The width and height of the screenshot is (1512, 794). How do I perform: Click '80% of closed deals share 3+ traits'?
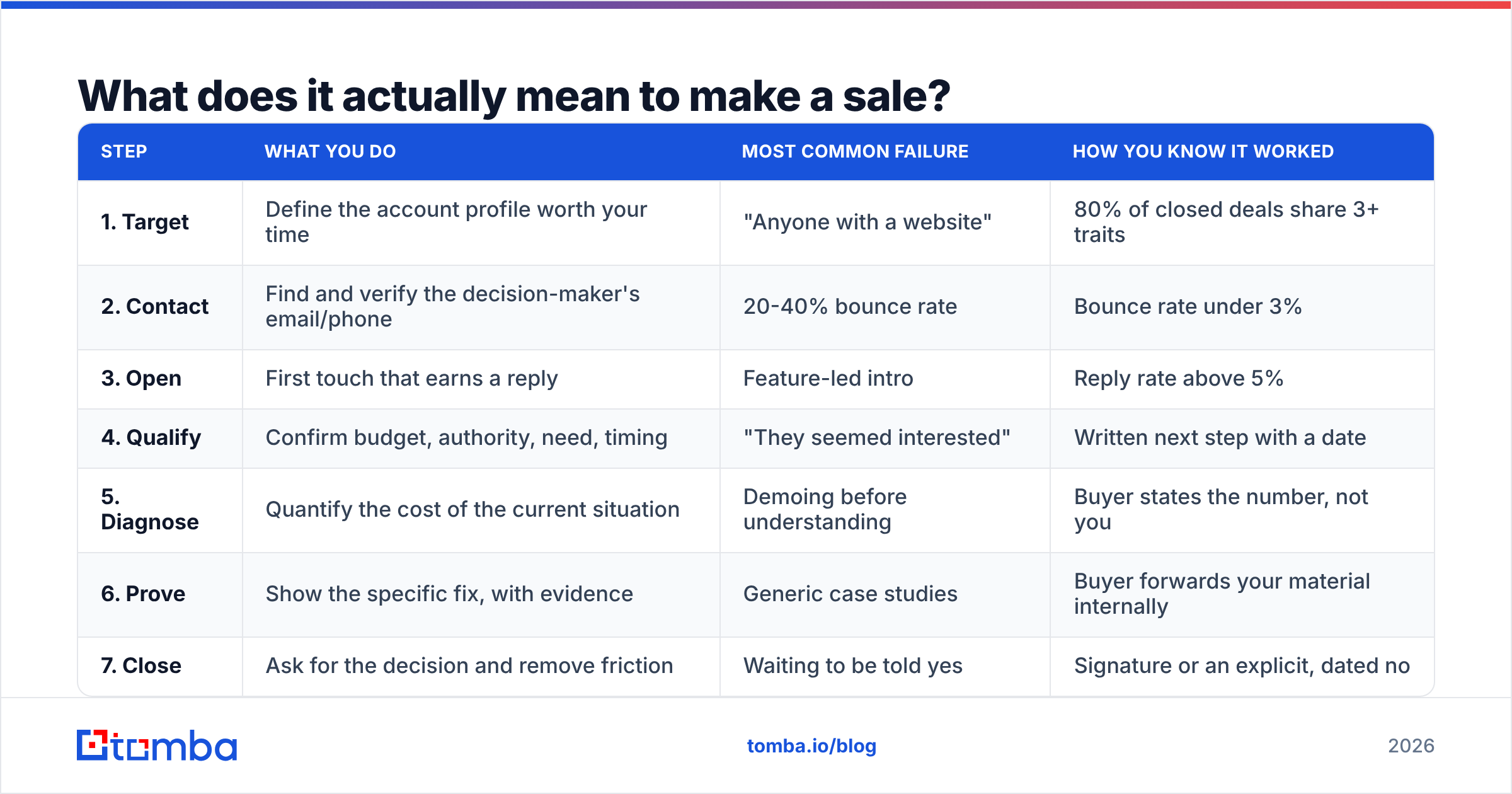[1226, 222]
